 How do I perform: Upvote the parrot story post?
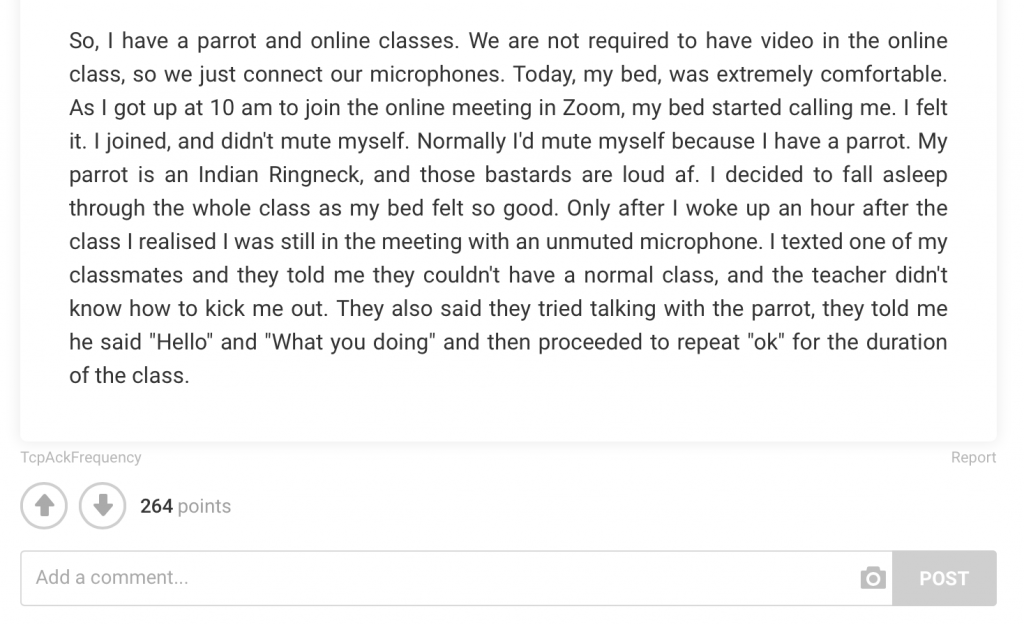tap(44, 505)
